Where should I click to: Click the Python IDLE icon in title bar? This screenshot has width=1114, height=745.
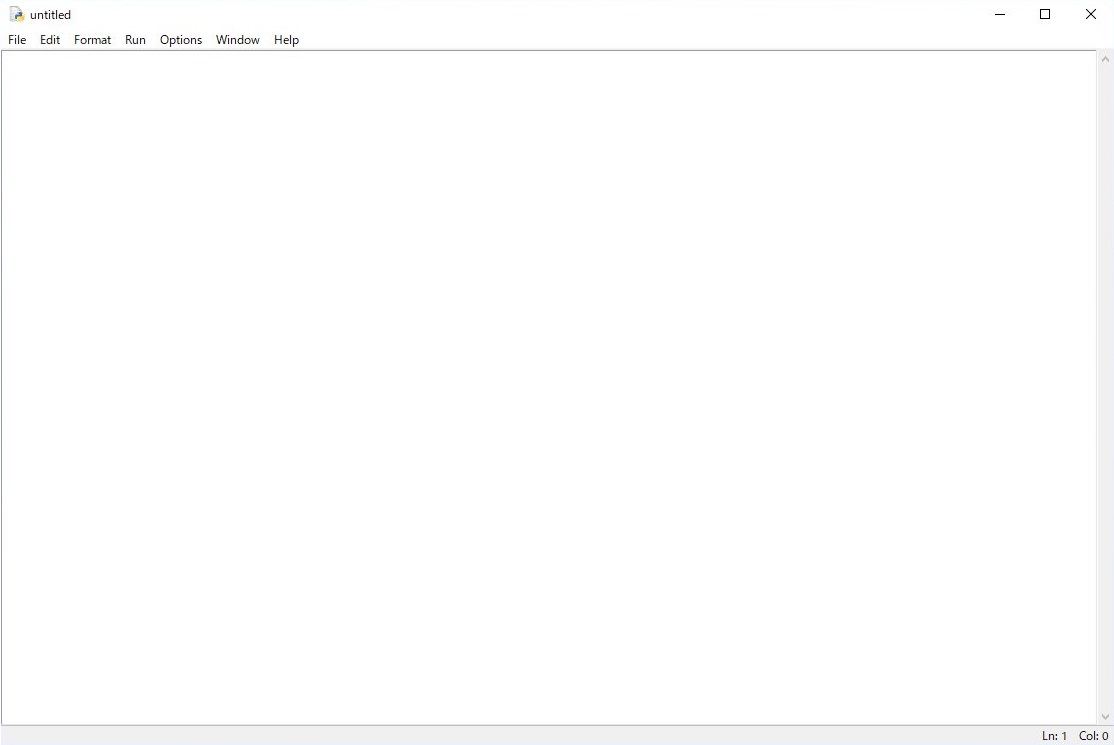coord(16,15)
